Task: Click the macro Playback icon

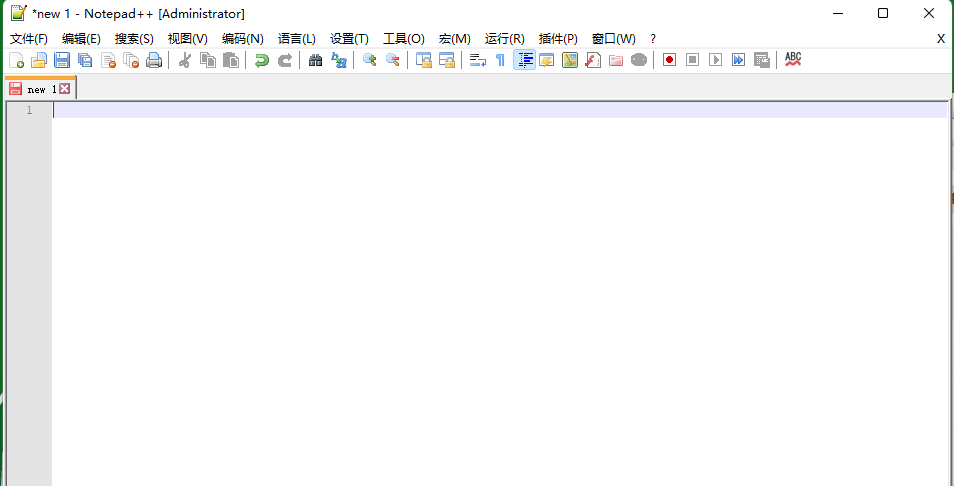Action: 716,60
